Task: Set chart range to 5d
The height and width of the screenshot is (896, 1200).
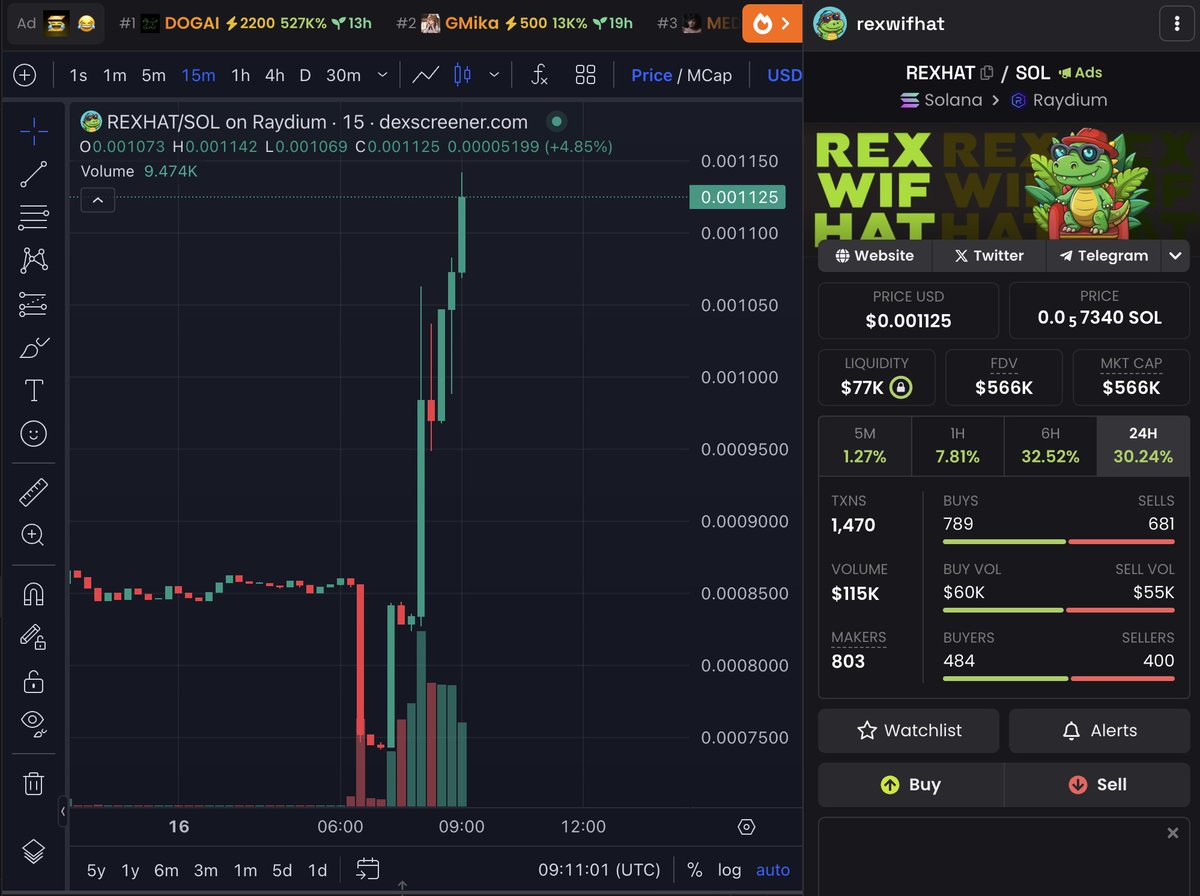Action: tap(283, 870)
